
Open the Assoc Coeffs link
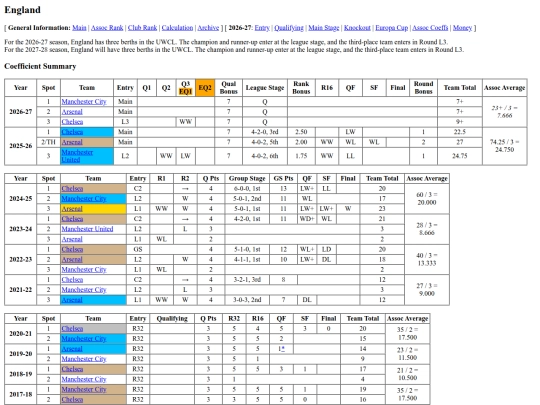point(430,28)
